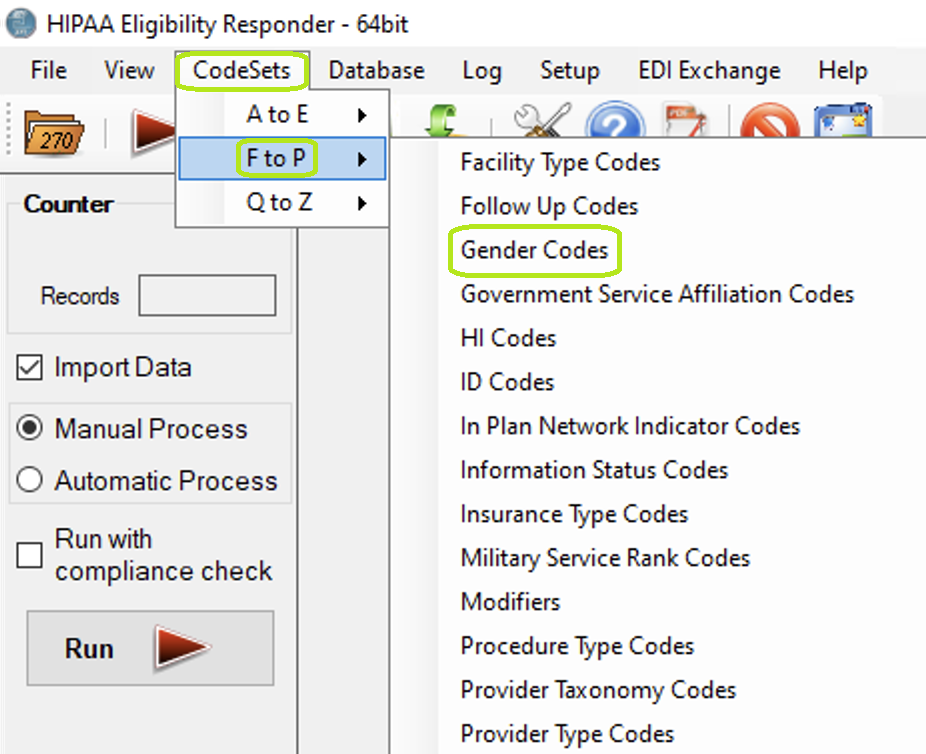
Task: Open the Setup menu
Action: coord(570,70)
